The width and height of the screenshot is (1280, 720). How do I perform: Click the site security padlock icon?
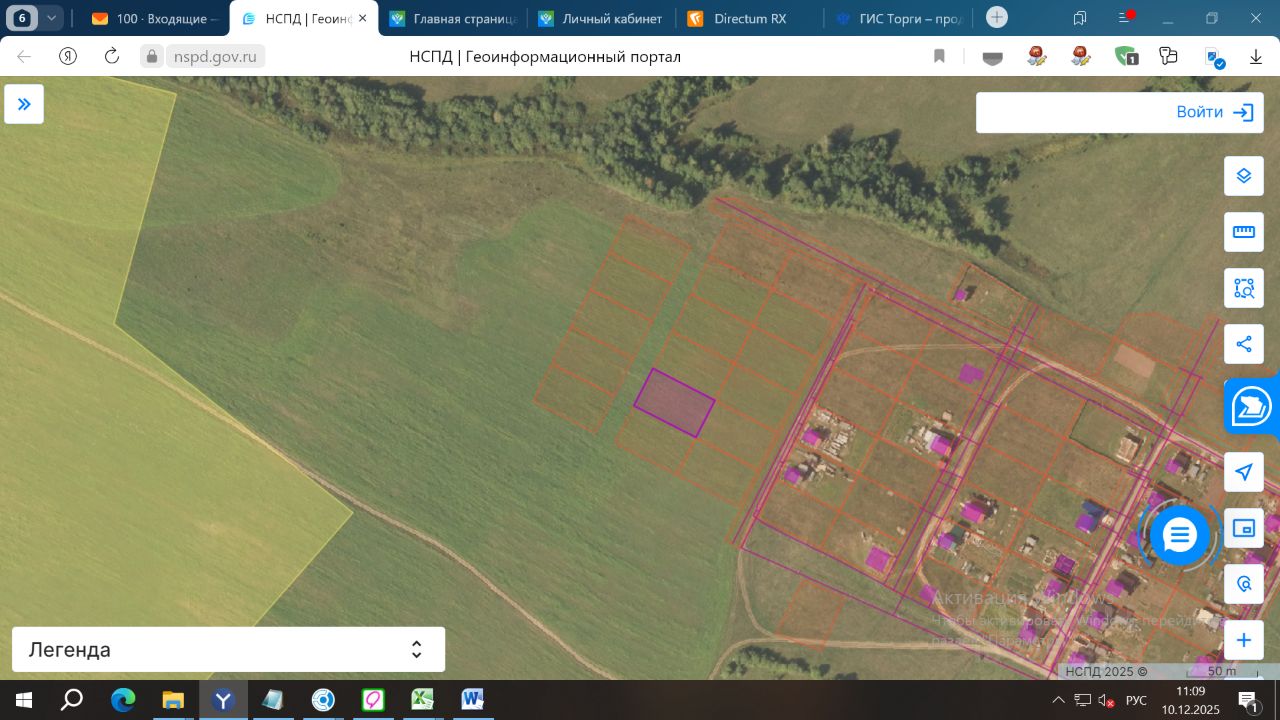coord(151,57)
